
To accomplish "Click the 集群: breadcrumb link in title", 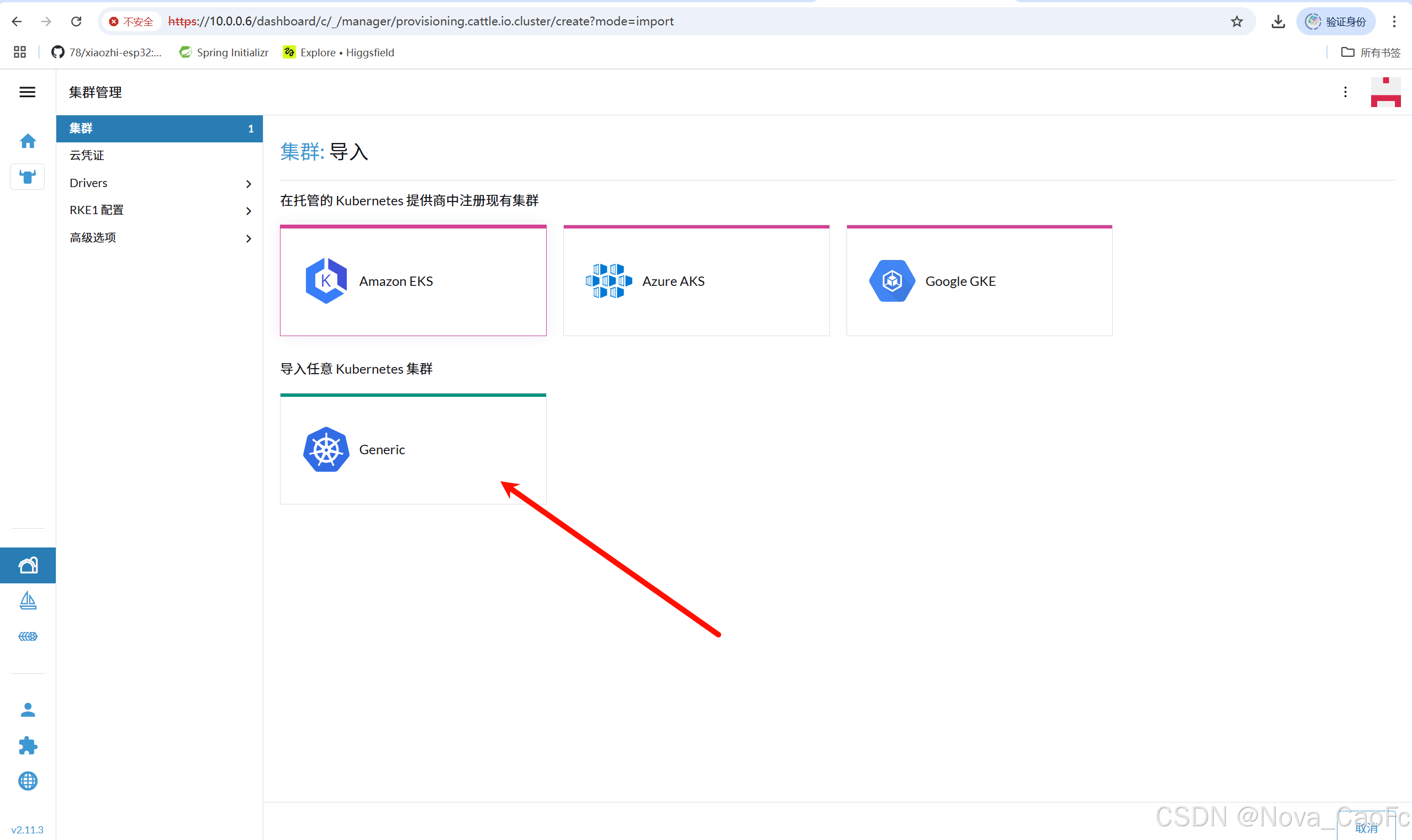I will (x=302, y=152).
